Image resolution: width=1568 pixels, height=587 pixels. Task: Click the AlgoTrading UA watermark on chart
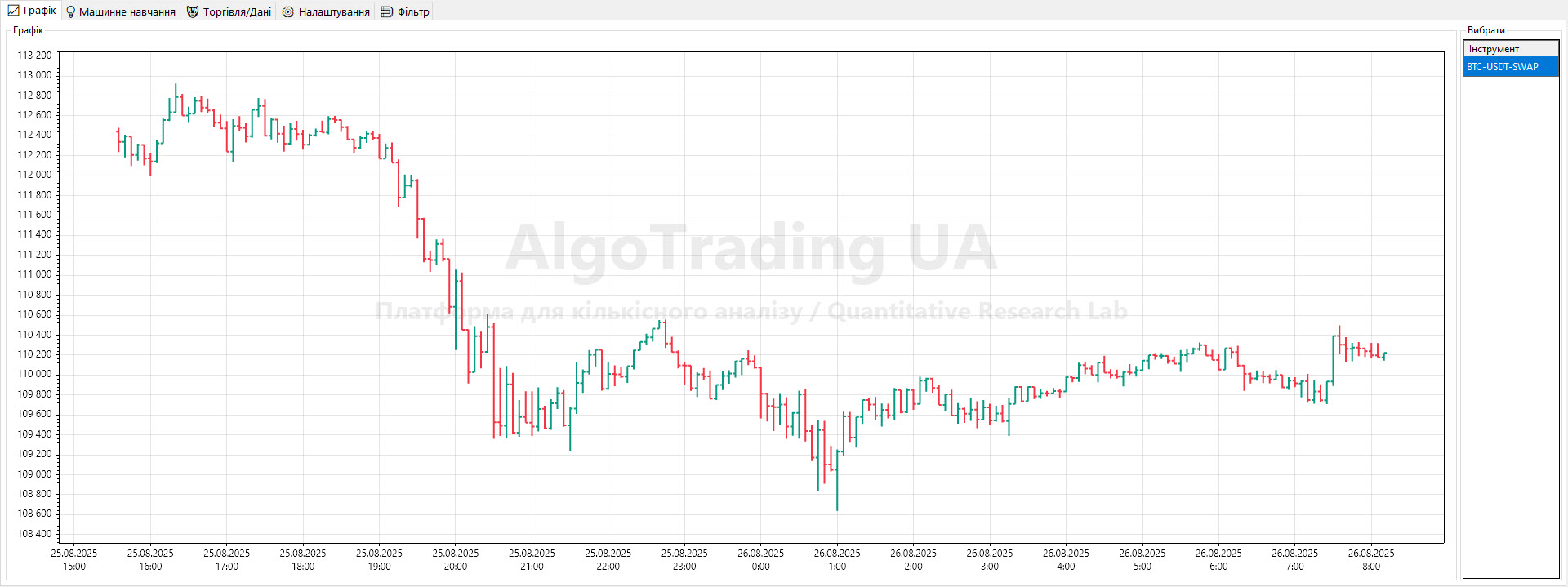[x=751, y=249]
